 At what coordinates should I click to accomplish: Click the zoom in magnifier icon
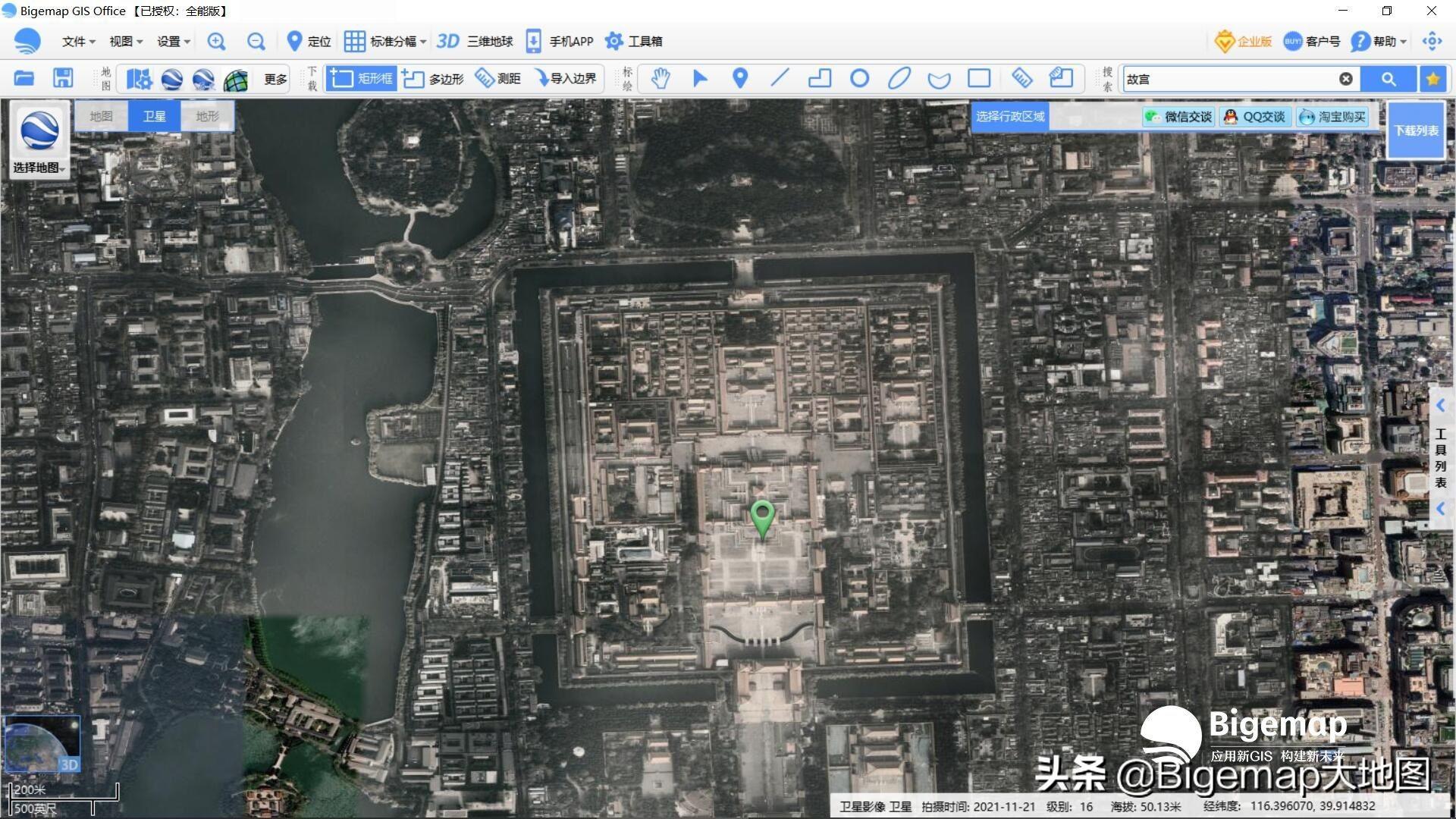click(216, 42)
